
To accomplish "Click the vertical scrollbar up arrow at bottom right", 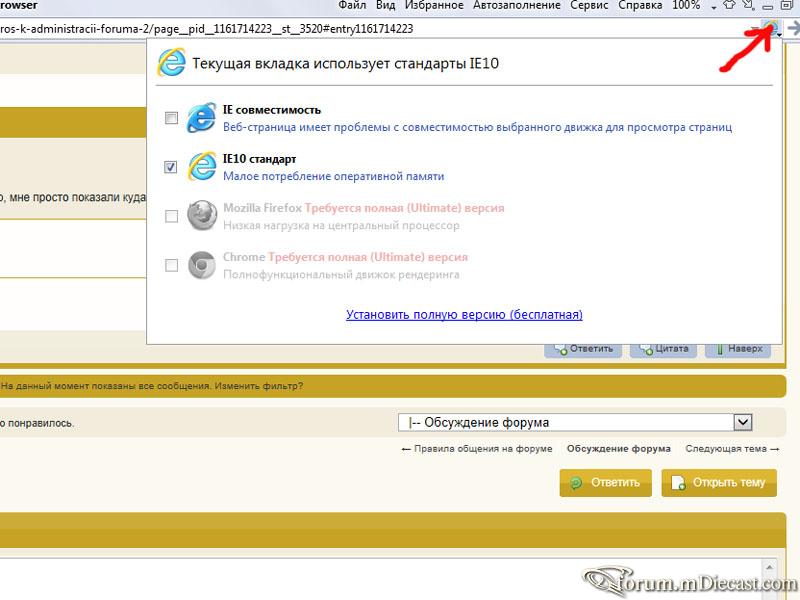I will 769,566.
